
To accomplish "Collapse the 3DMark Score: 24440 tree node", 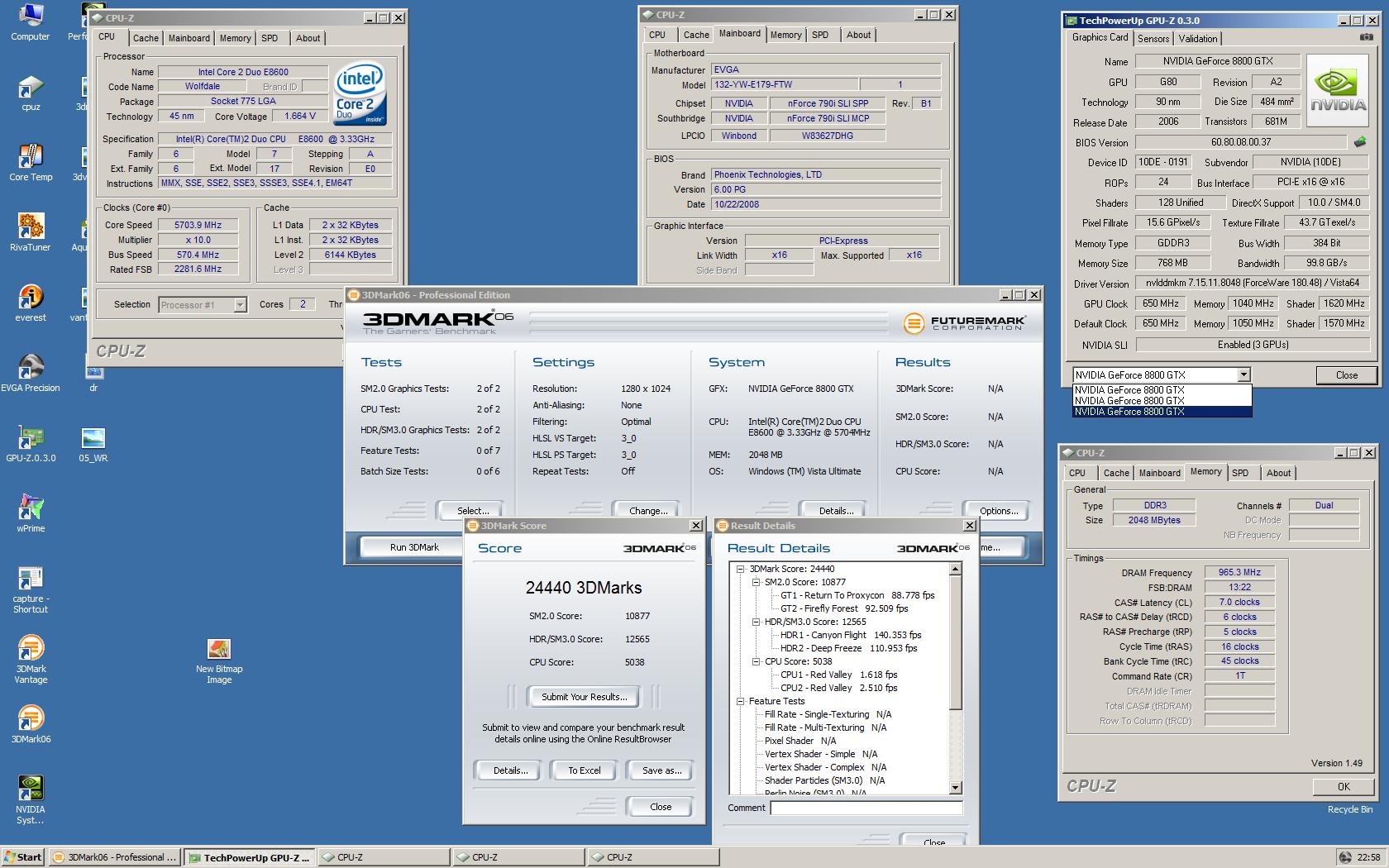I will (x=741, y=569).
